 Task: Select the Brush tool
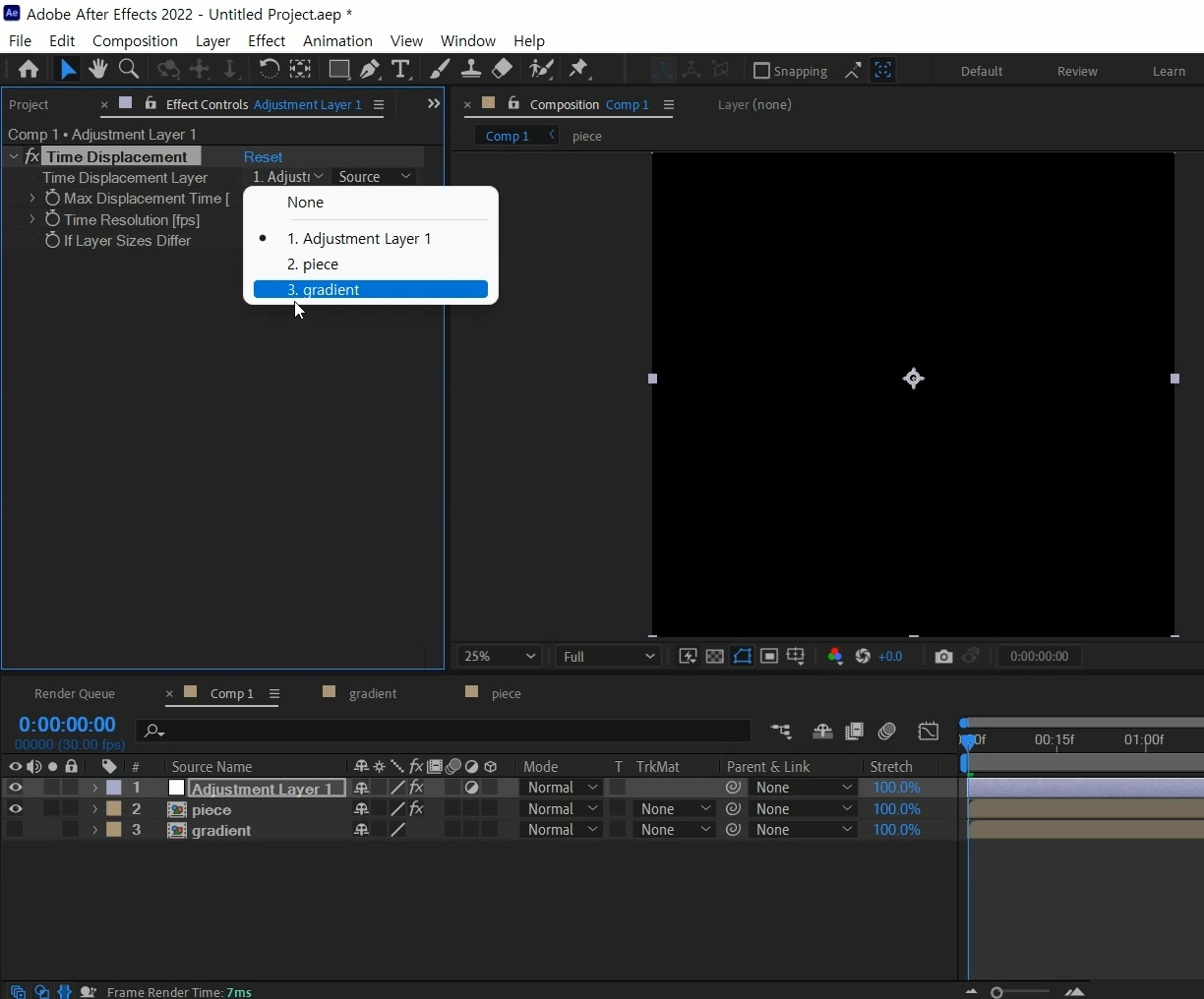441,69
